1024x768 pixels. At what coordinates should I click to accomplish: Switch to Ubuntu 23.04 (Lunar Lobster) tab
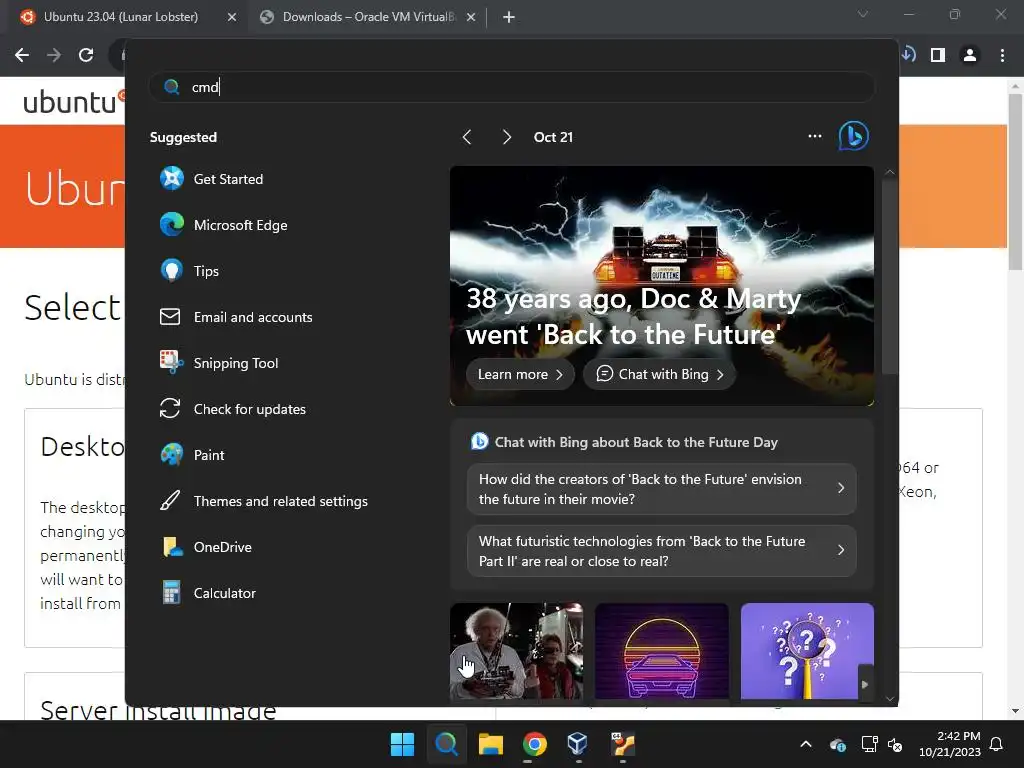pyautogui.click(x=121, y=17)
